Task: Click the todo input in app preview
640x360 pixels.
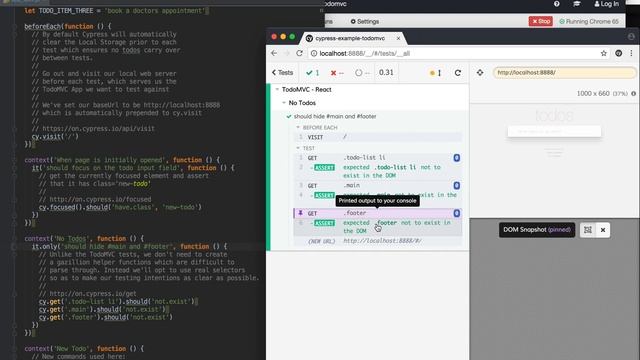Action: pos(554,131)
